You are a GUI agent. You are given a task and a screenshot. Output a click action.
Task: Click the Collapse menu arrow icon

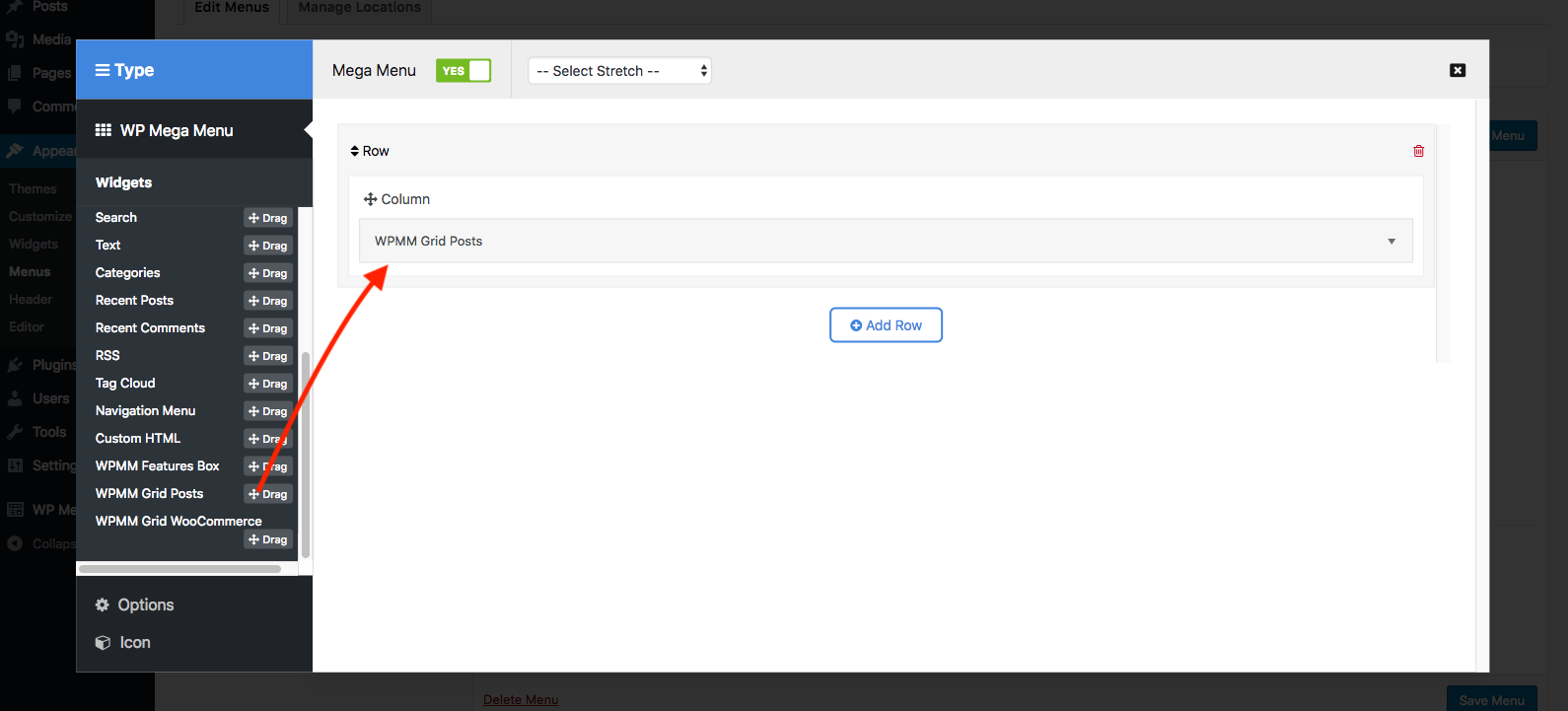(x=15, y=543)
